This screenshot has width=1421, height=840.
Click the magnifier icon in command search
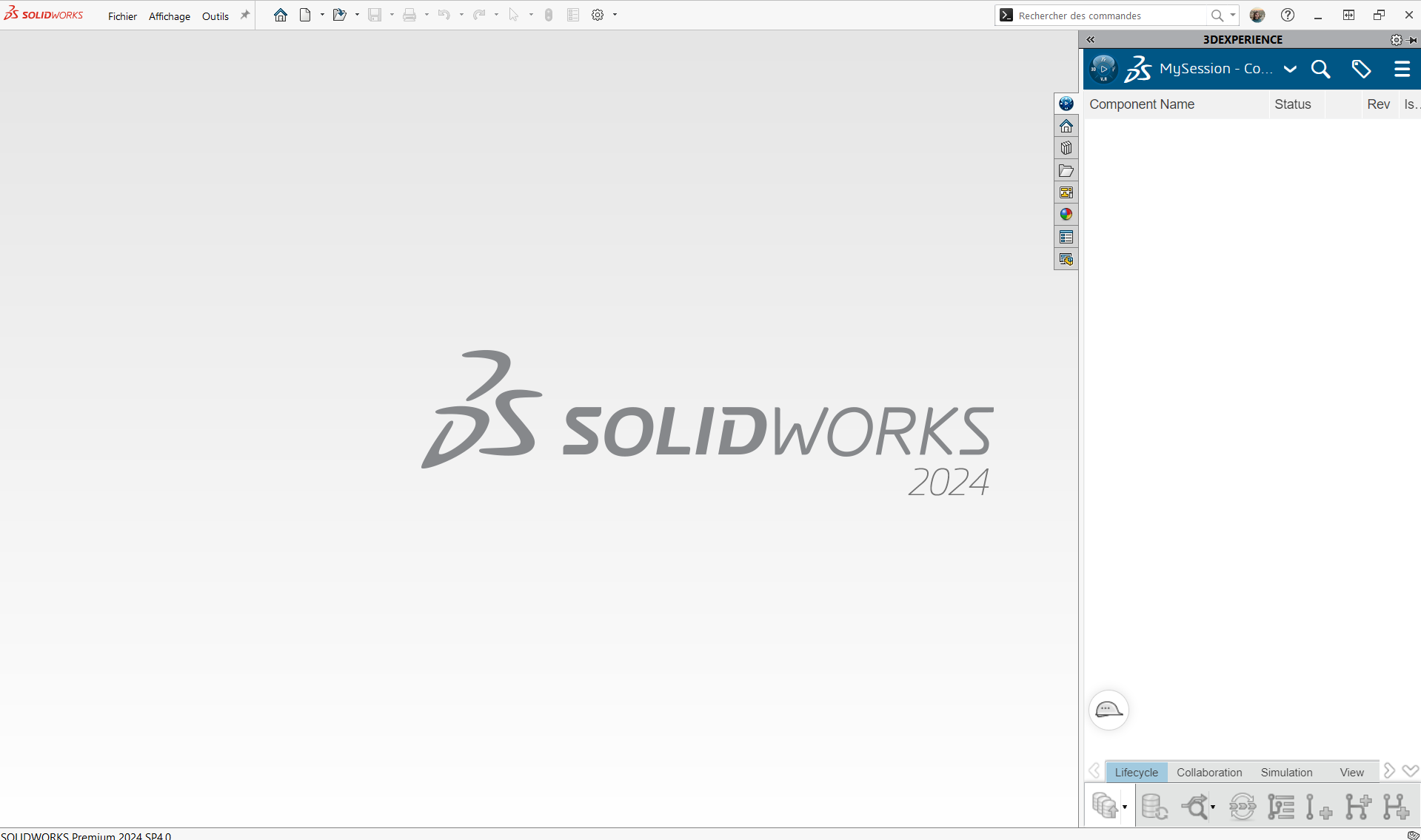click(1217, 16)
